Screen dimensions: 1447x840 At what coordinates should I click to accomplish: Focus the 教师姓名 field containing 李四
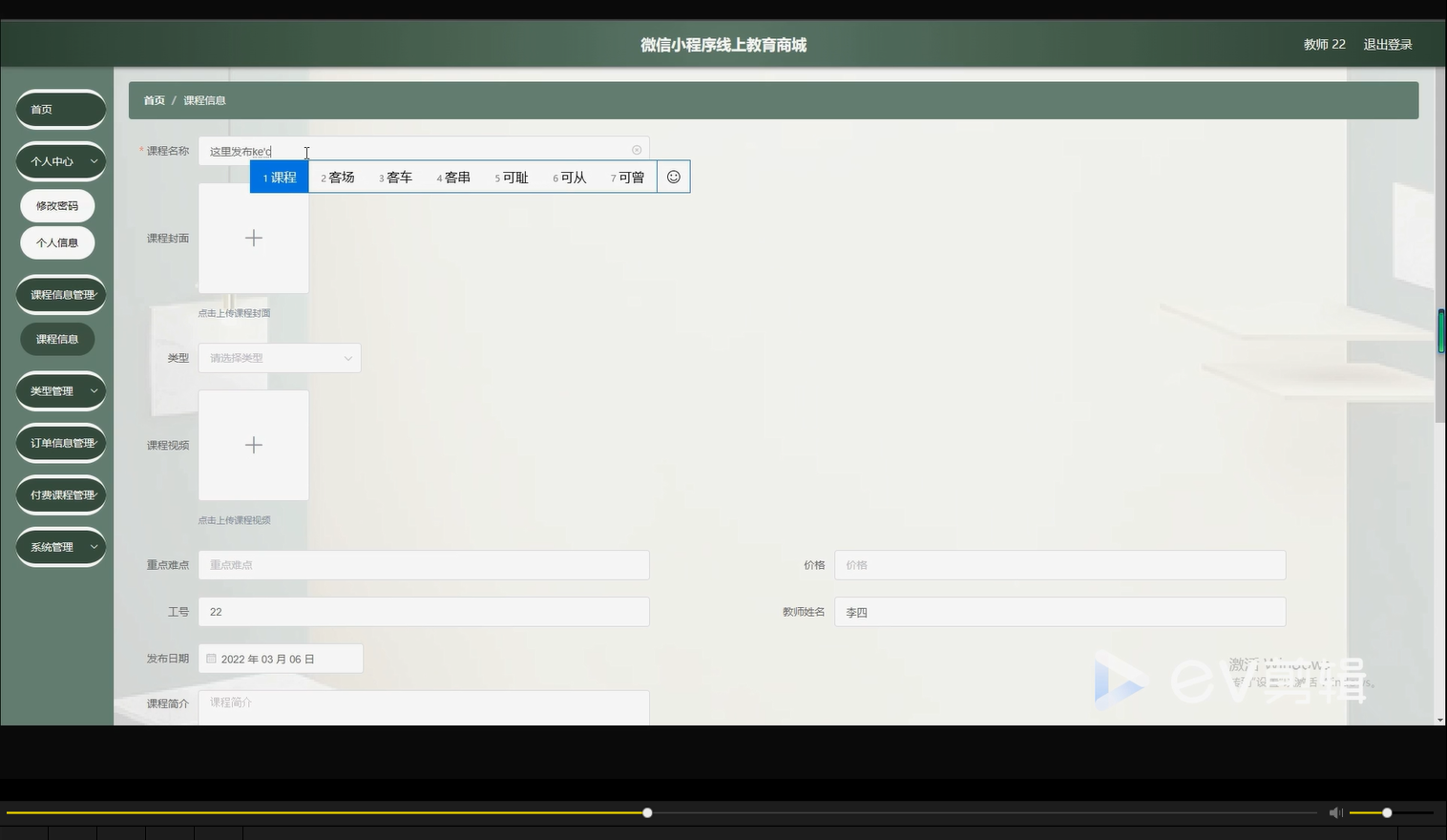(1060, 612)
